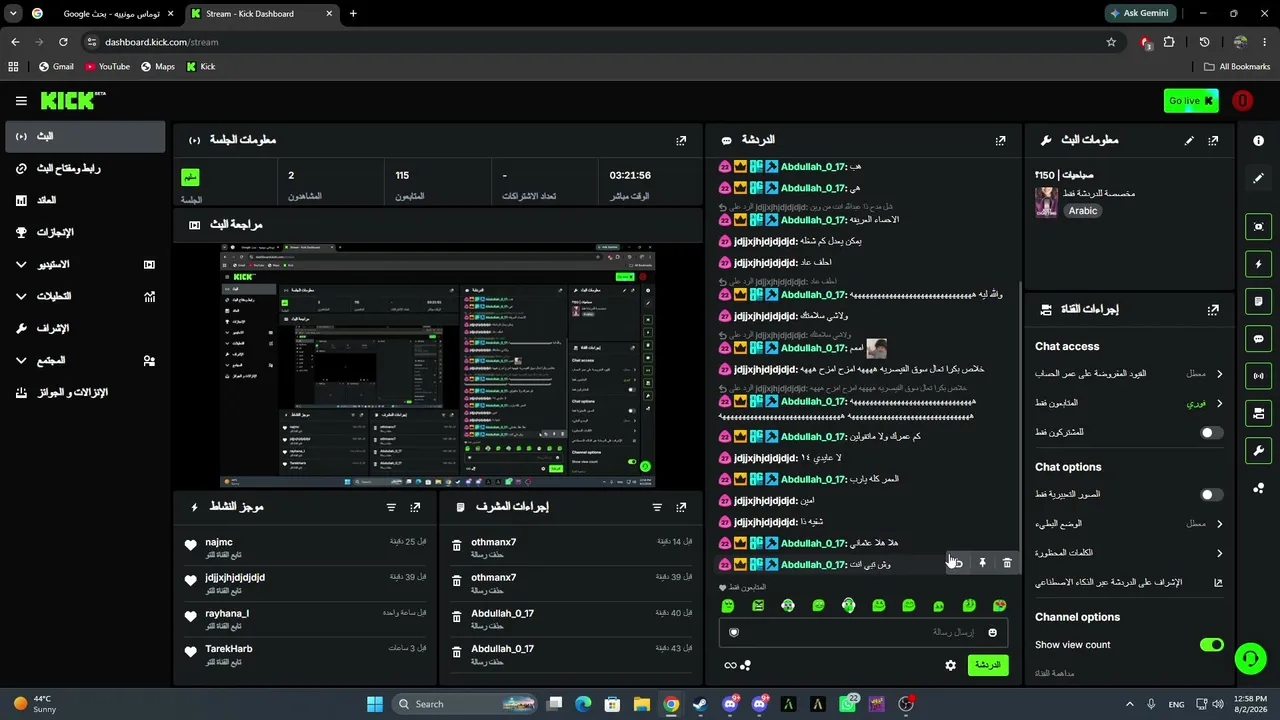Expand the المجتمع section in the left sidebar
Viewport: 1280px width, 720px height.
pyautogui.click(x=85, y=361)
